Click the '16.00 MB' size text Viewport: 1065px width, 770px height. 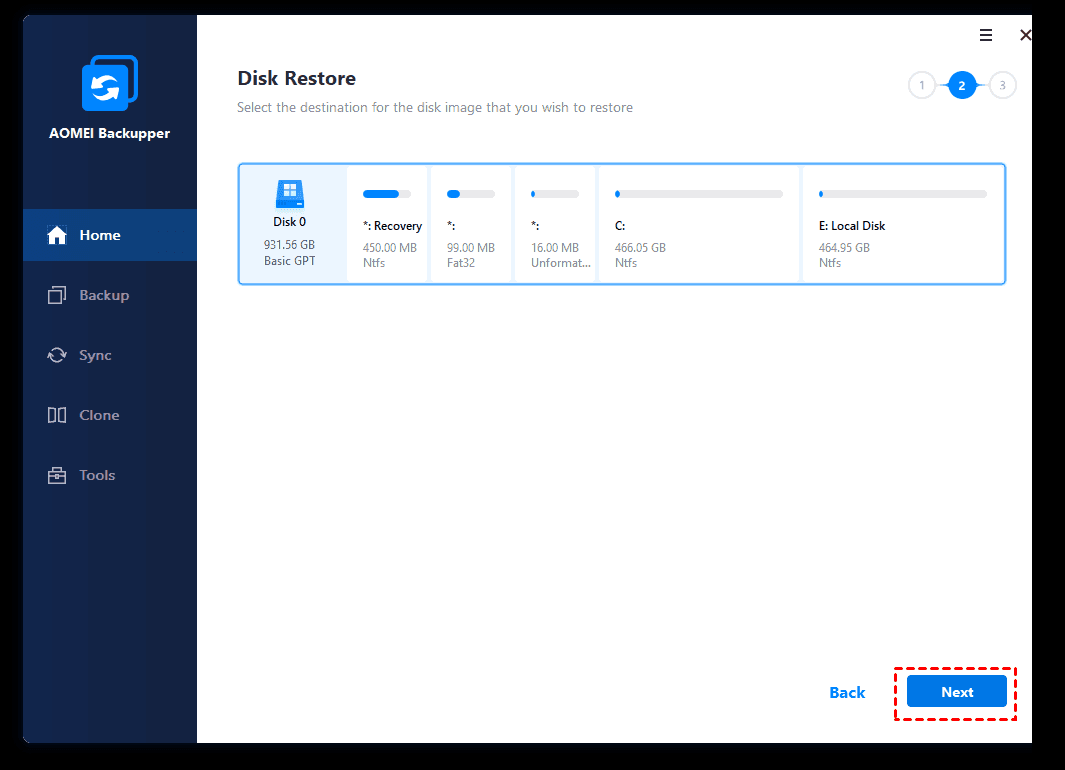tap(555, 248)
